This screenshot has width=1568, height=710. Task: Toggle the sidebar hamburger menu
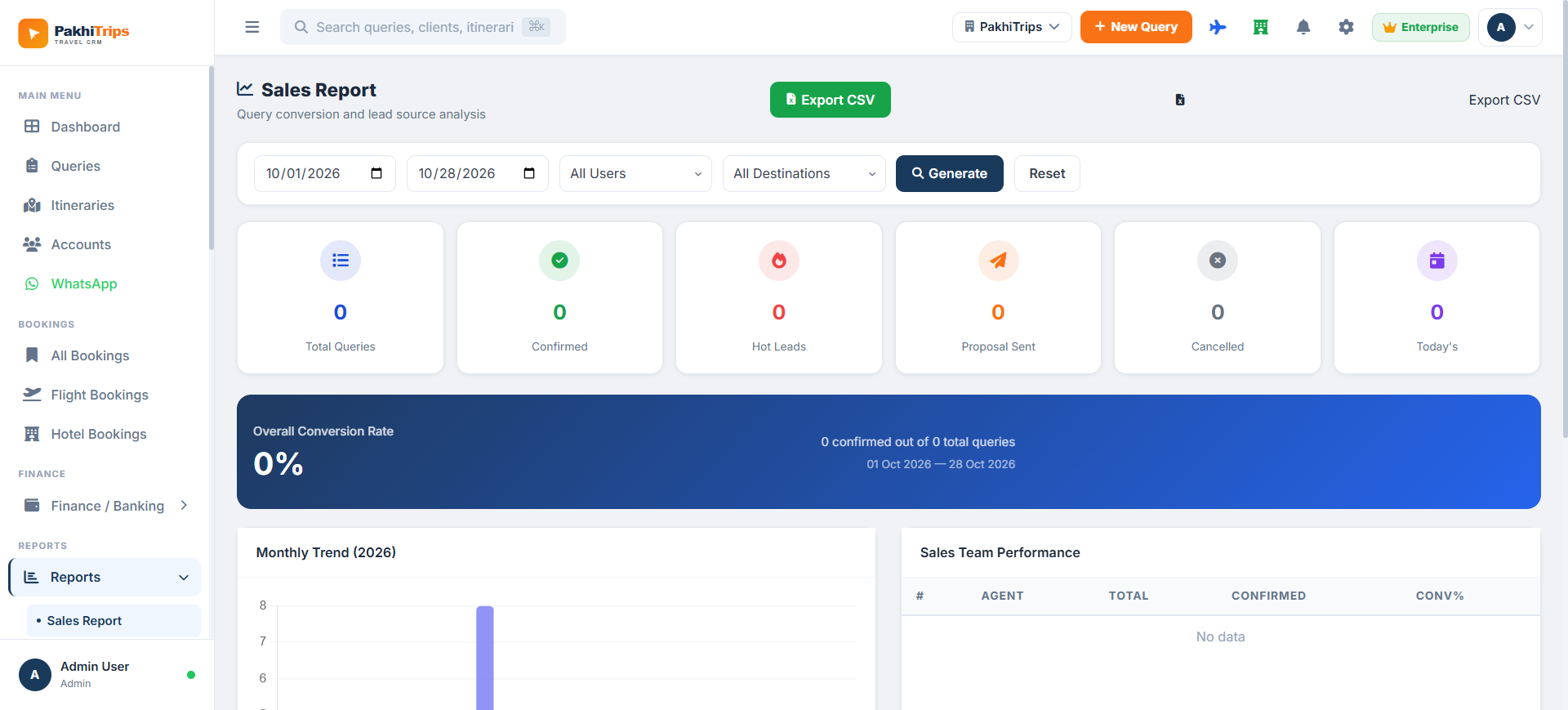click(252, 27)
